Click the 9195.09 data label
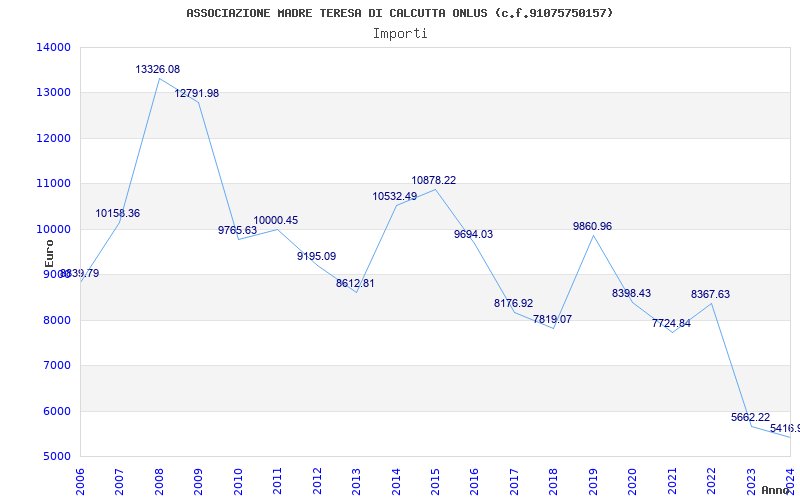800x500 pixels. pos(317,256)
